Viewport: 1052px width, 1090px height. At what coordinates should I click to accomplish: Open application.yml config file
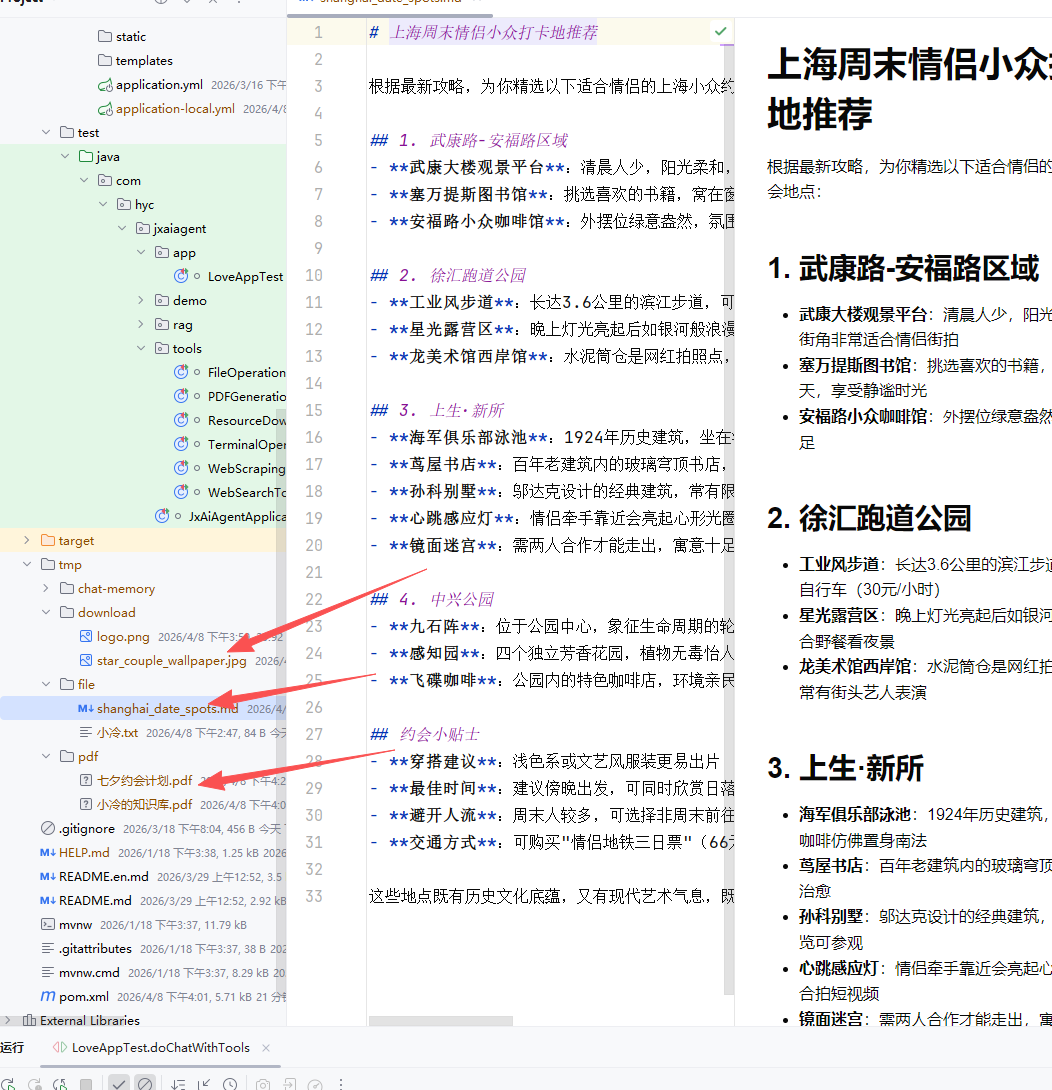click(159, 85)
